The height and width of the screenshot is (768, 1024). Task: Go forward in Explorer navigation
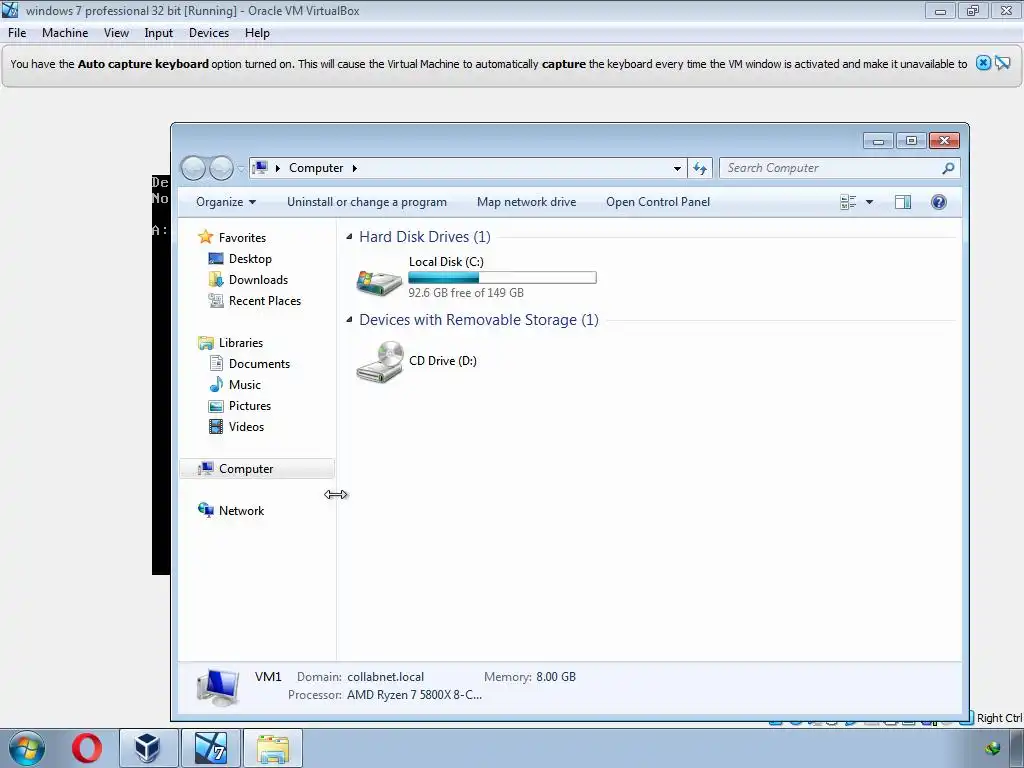221,168
